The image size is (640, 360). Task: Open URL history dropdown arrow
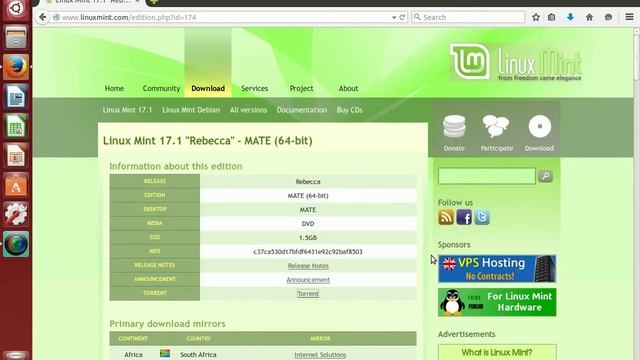[394, 18]
